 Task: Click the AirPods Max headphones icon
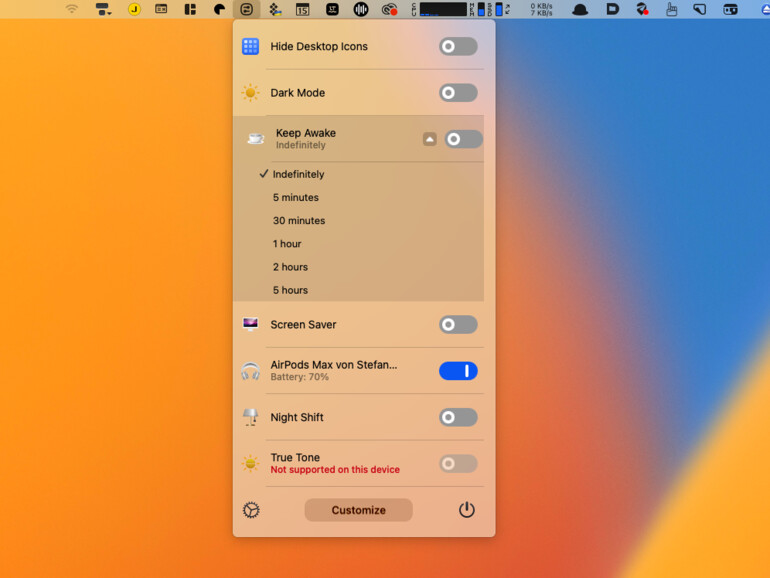[x=250, y=371]
